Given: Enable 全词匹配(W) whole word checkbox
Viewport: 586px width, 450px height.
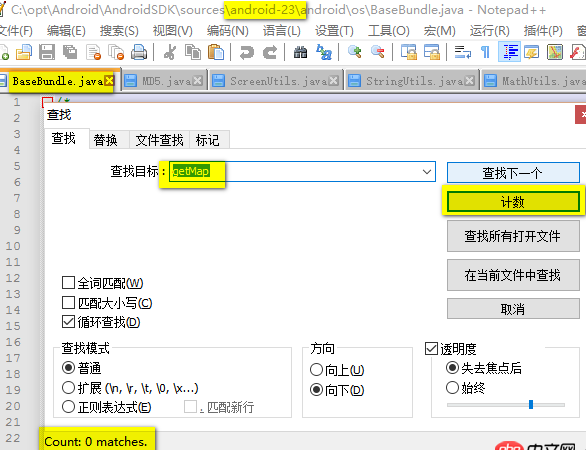Looking at the screenshot, I should click(68, 283).
